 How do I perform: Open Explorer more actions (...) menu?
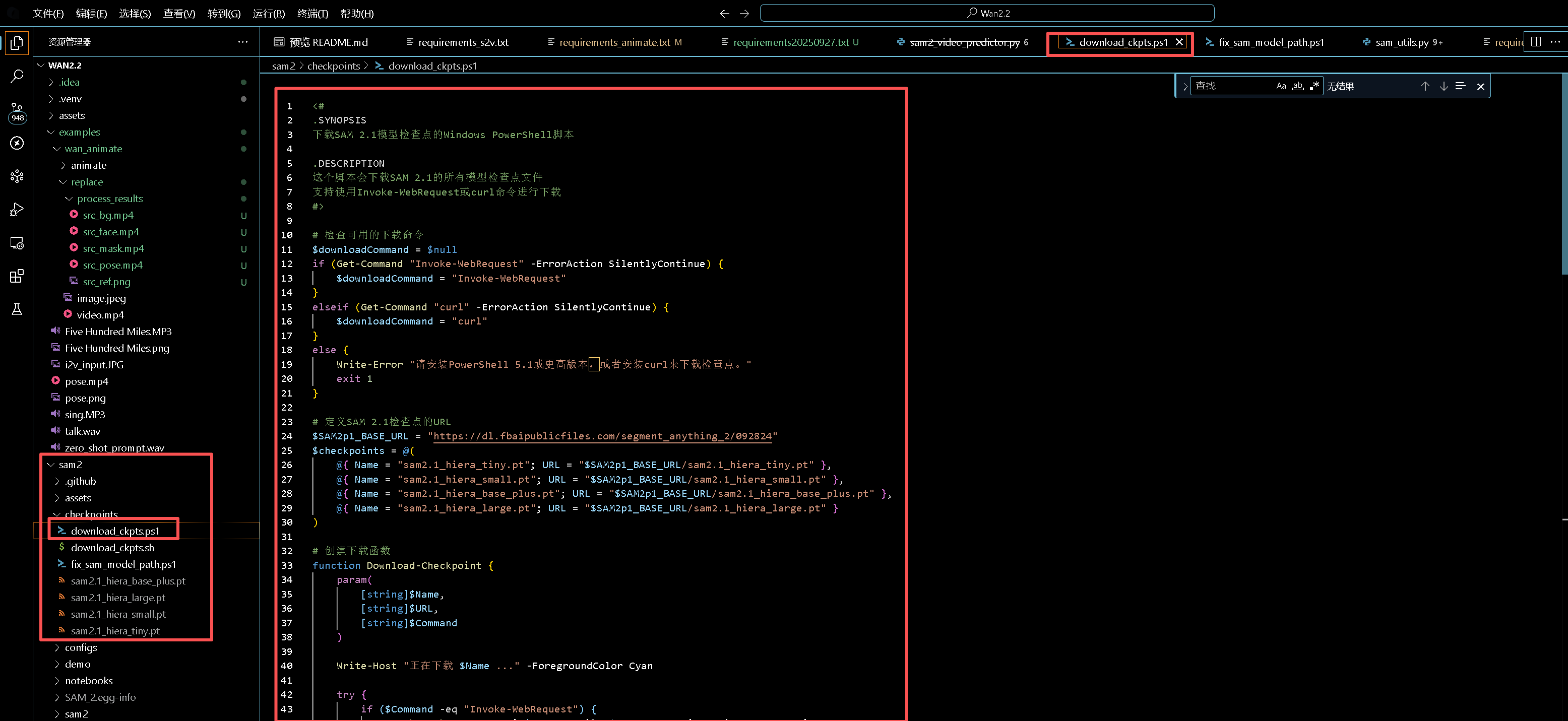click(x=242, y=41)
